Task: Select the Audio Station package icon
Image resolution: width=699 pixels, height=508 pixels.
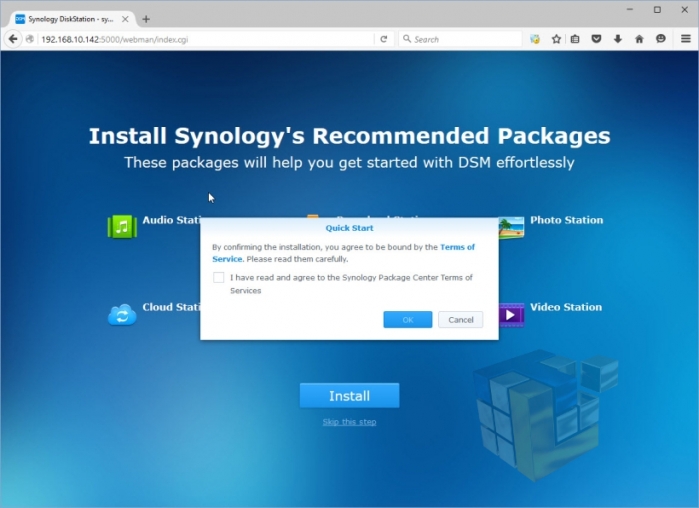Action: pyautogui.click(x=122, y=226)
